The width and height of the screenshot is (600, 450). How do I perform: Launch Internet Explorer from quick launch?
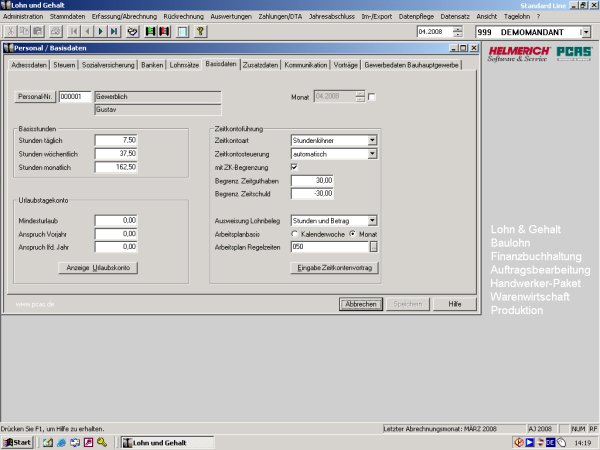(x=61, y=443)
